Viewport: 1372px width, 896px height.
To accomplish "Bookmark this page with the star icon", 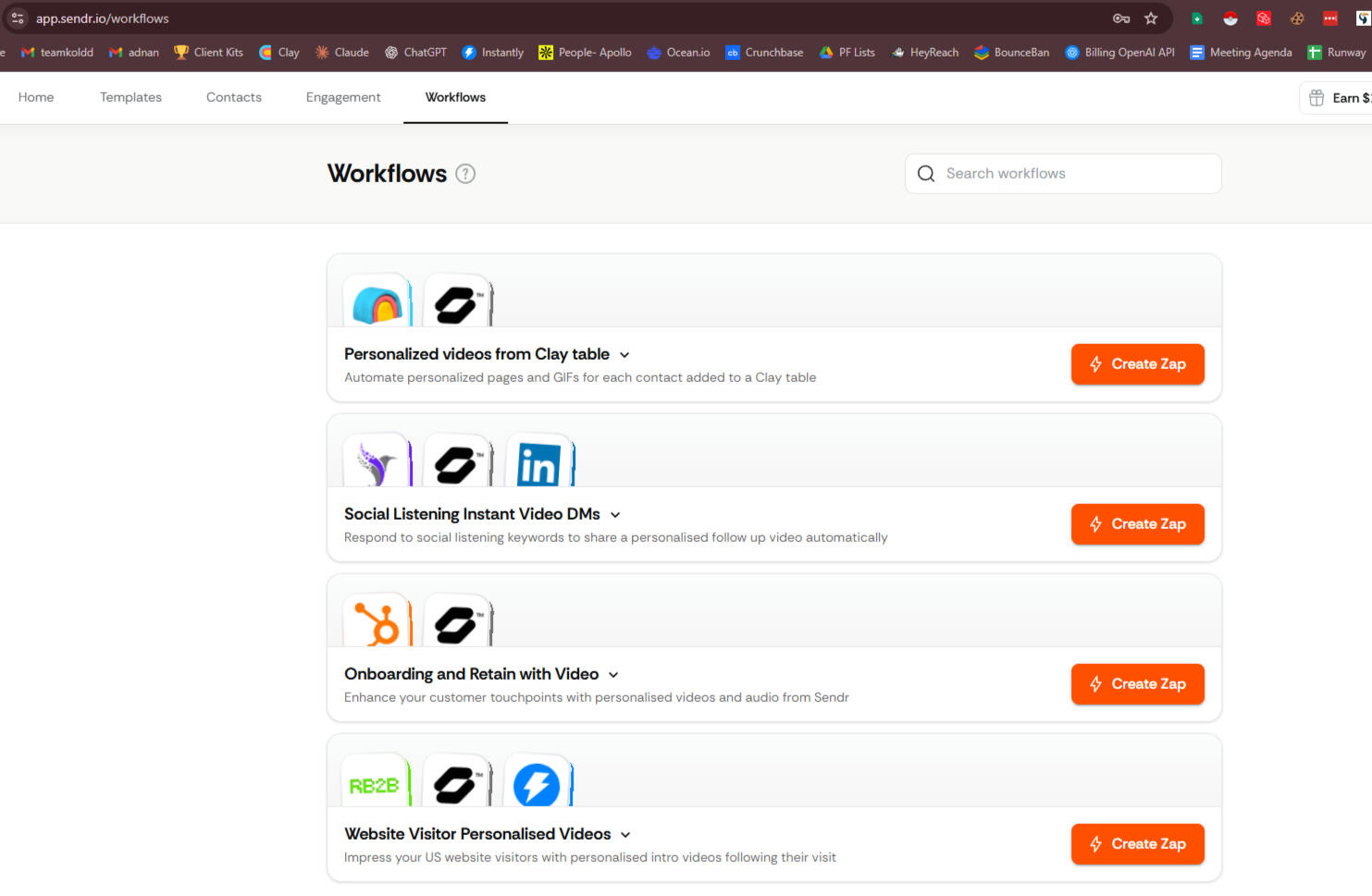I will tap(1151, 18).
